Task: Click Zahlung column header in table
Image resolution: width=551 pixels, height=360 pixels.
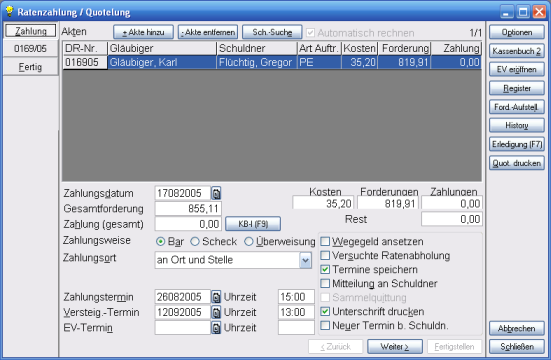Action: pos(456,48)
